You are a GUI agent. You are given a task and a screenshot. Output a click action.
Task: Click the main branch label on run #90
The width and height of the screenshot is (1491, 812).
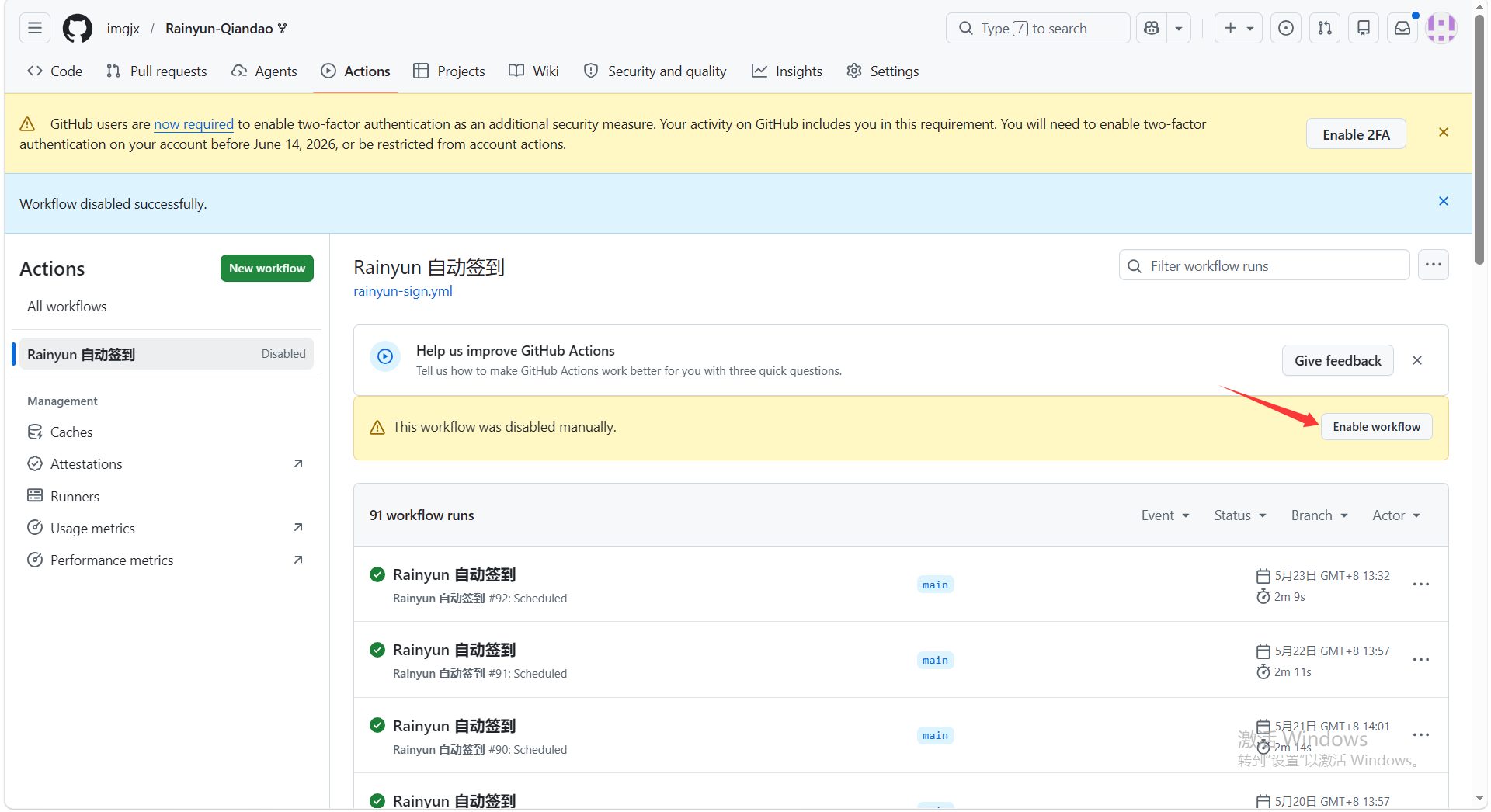click(935, 736)
